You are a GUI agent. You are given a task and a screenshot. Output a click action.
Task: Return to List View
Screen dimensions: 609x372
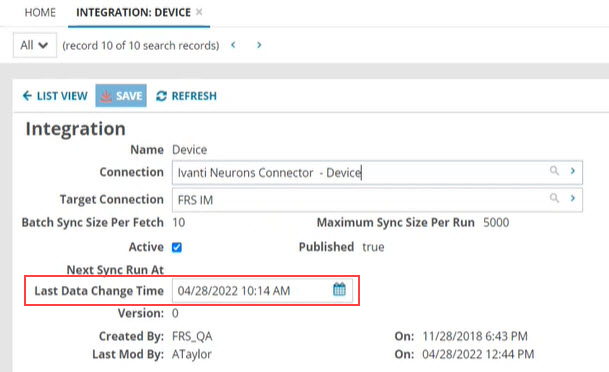click(x=55, y=96)
